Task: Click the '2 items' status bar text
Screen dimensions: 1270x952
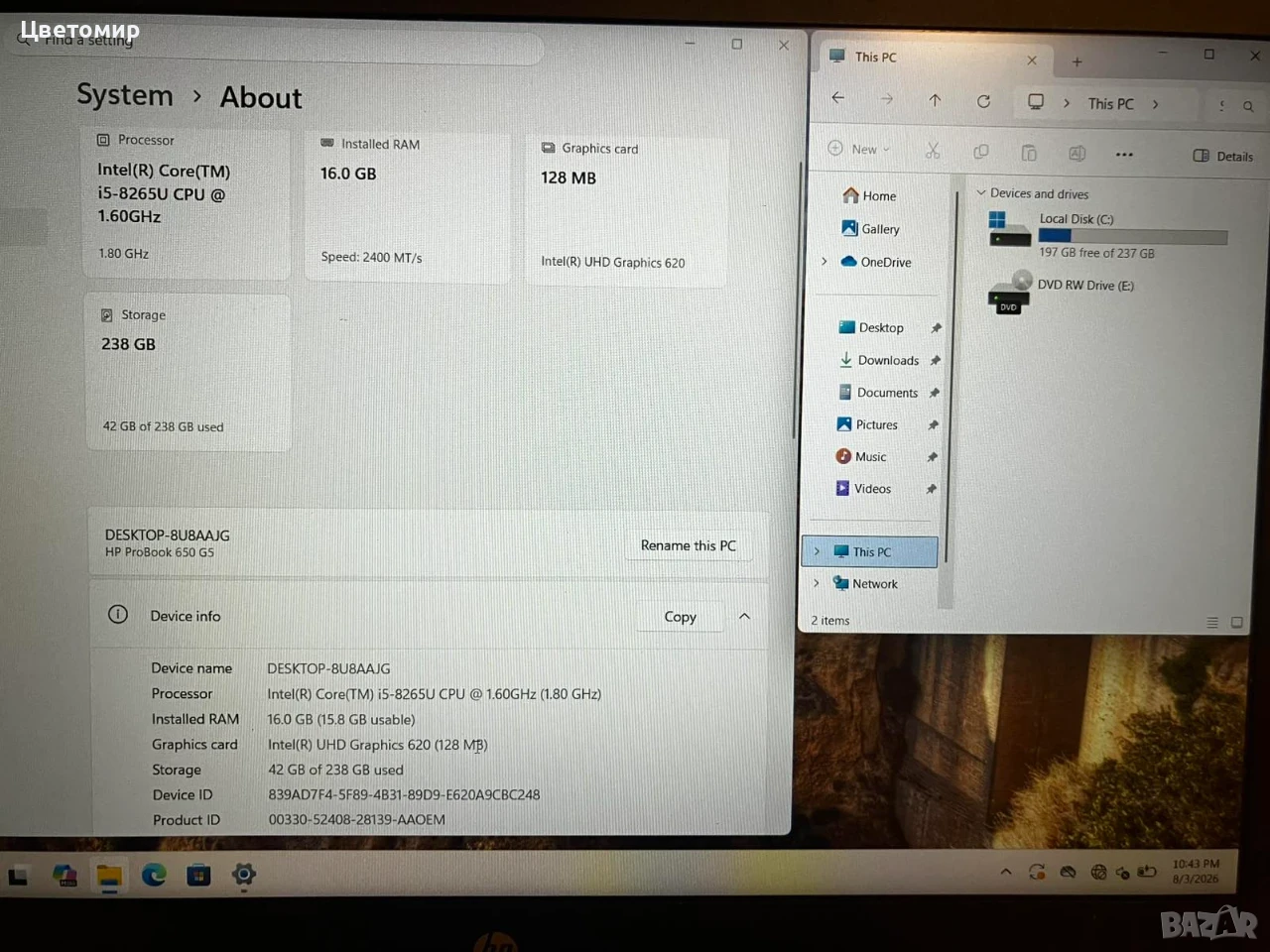Action: [x=830, y=621]
